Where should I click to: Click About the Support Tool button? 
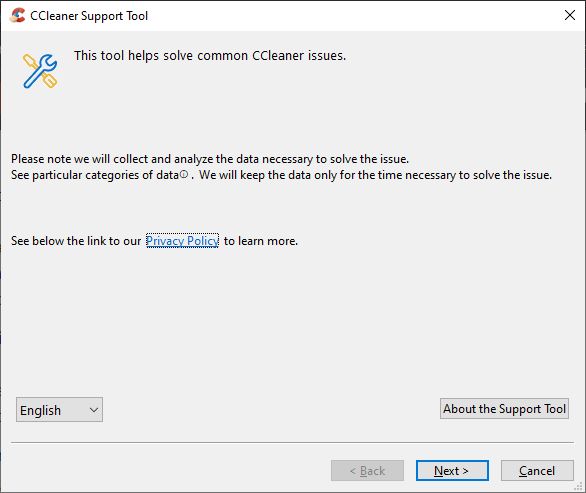[x=504, y=409]
